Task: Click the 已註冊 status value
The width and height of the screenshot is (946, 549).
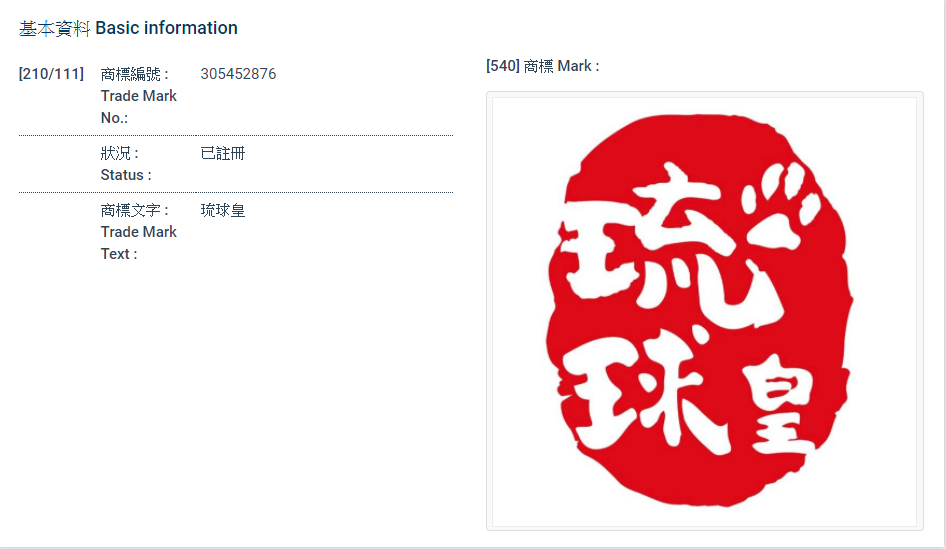Action: point(222,153)
